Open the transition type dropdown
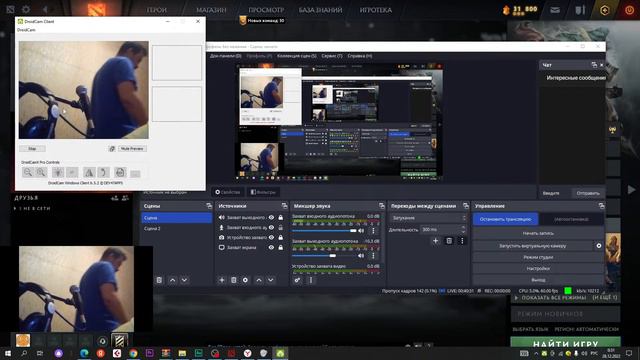Image resolution: width=640 pixels, height=360 pixels. coord(428,218)
